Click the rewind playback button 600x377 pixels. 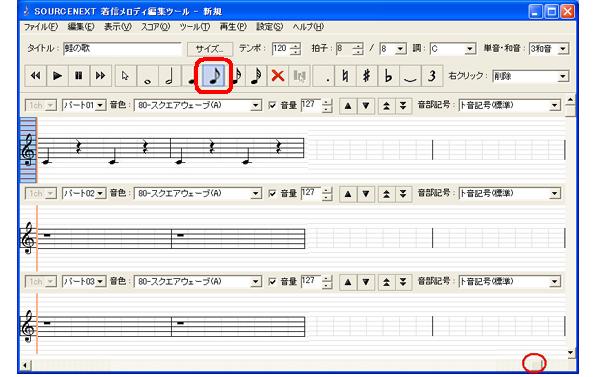[36, 76]
